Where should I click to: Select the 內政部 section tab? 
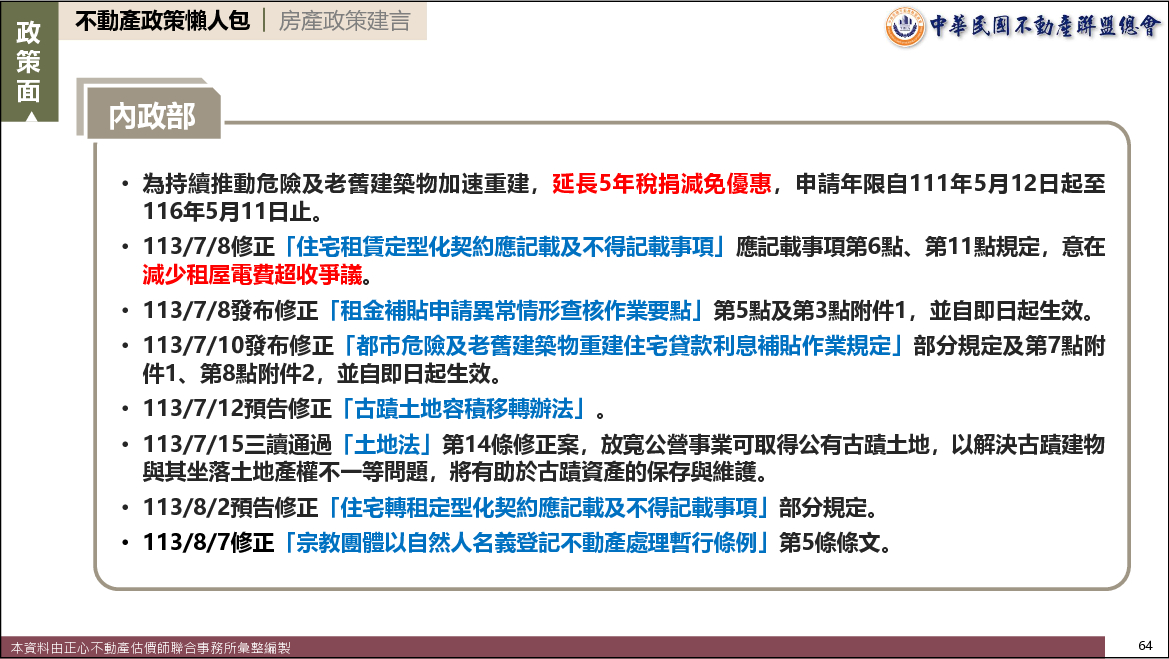(152, 117)
